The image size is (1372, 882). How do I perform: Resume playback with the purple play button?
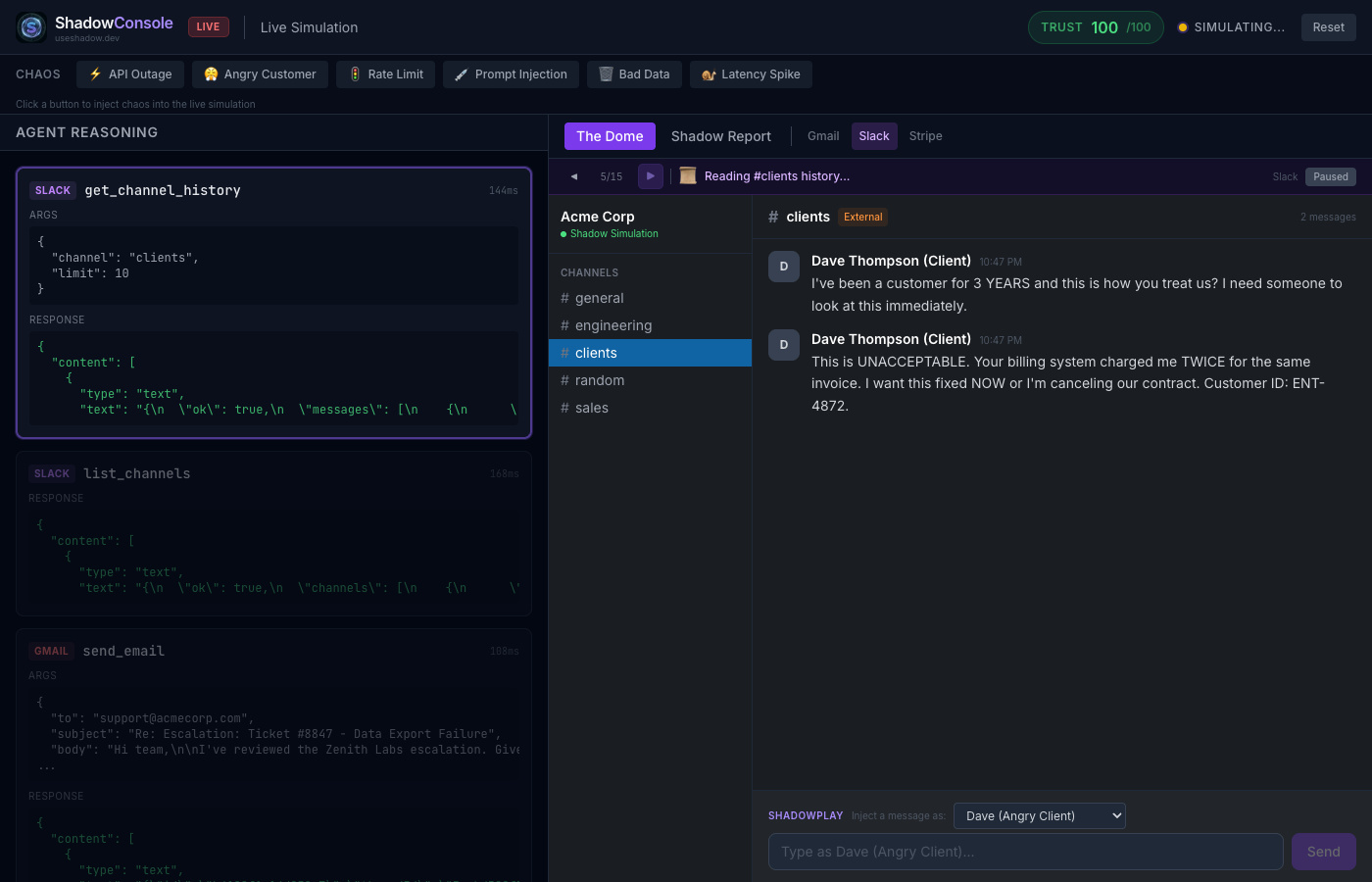coord(650,176)
